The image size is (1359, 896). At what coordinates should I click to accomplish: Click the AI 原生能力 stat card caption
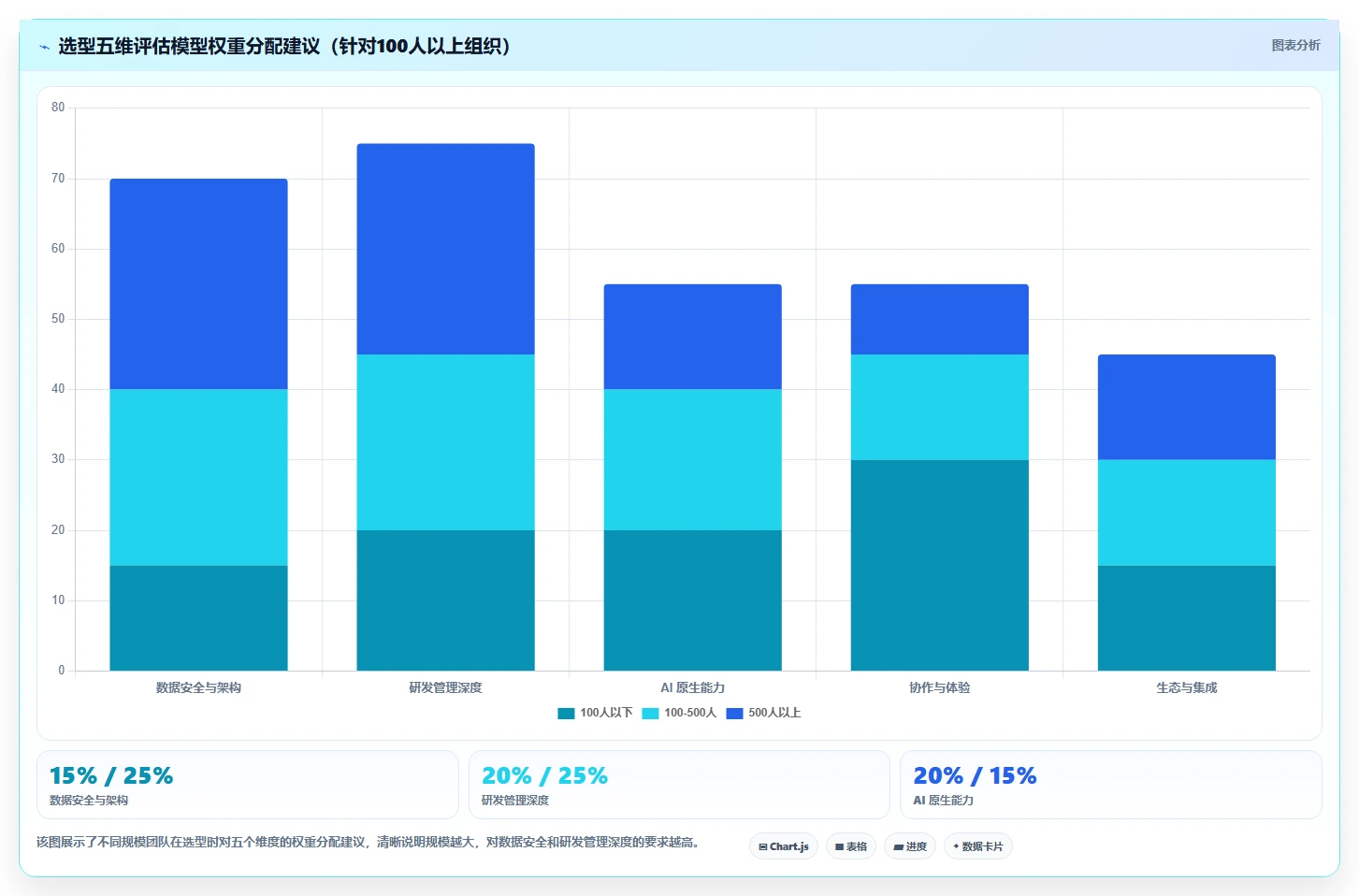coord(943,801)
